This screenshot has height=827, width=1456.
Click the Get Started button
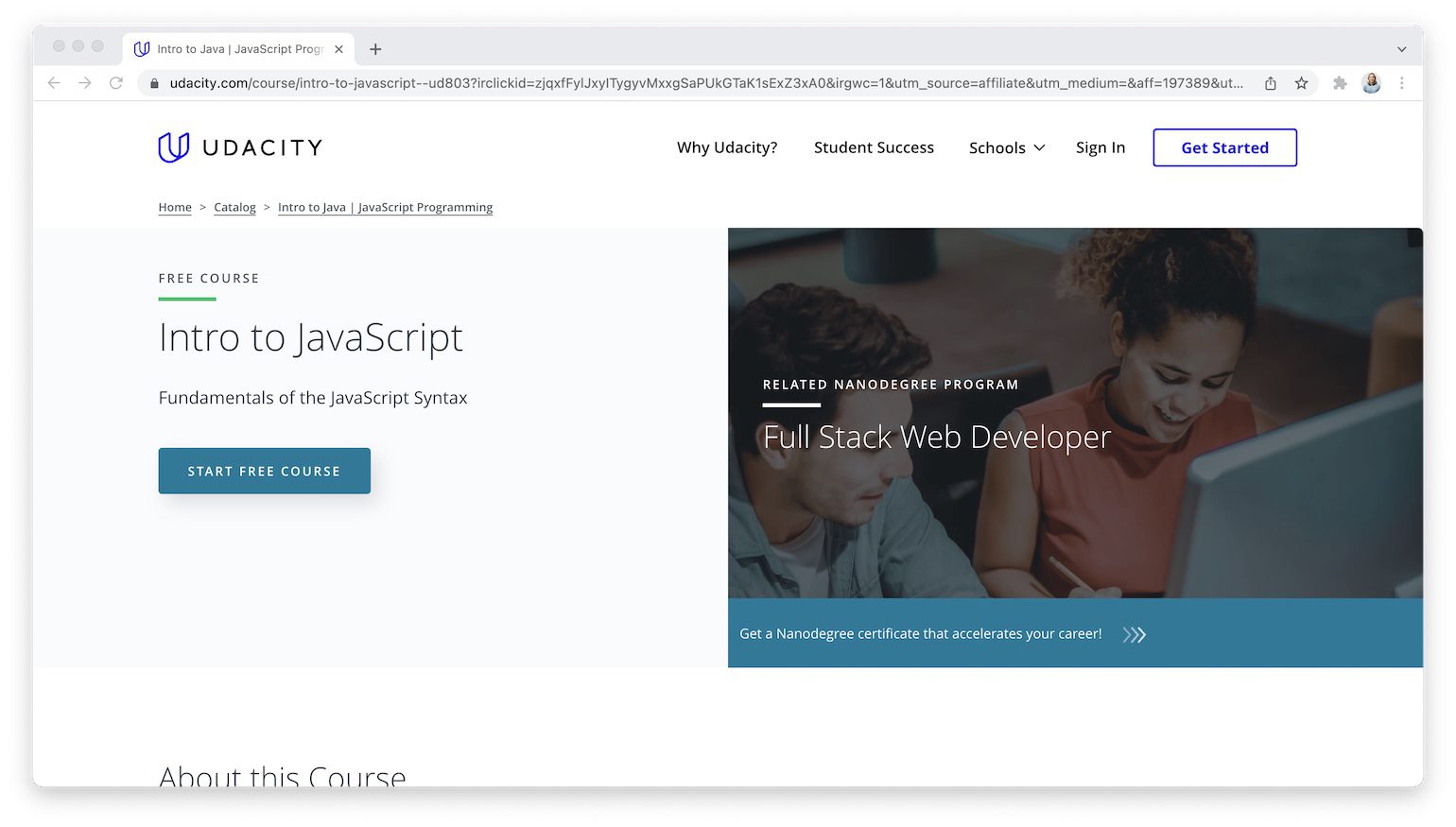tap(1224, 147)
